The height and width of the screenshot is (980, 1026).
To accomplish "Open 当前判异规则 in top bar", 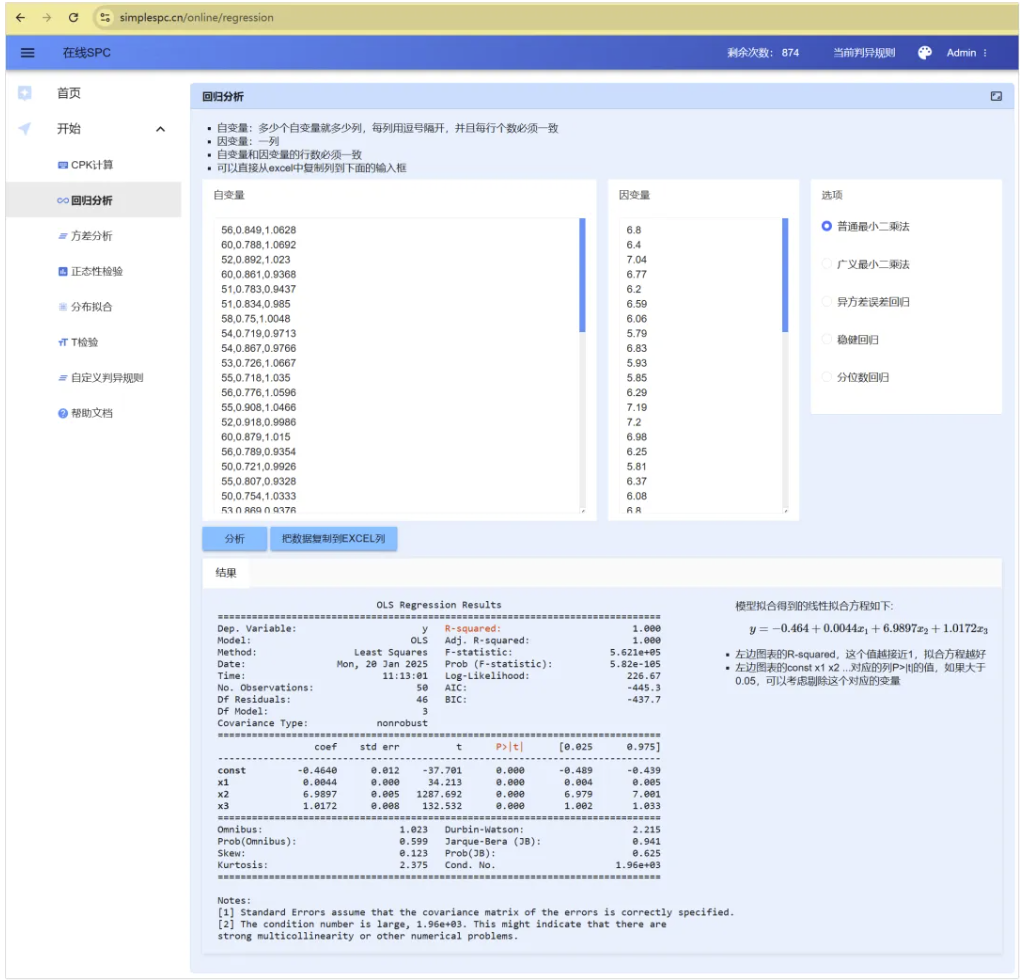I will 864,53.
